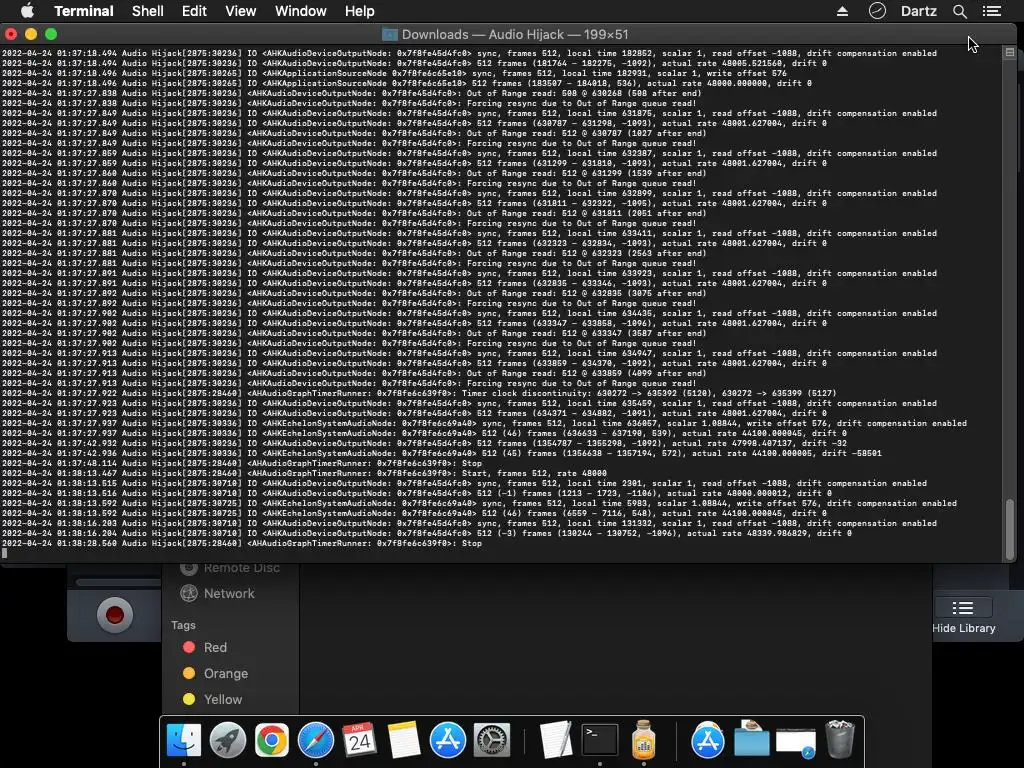Open System Preferences gear in Dock
The height and width of the screenshot is (768, 1024).
coord(491,741)
